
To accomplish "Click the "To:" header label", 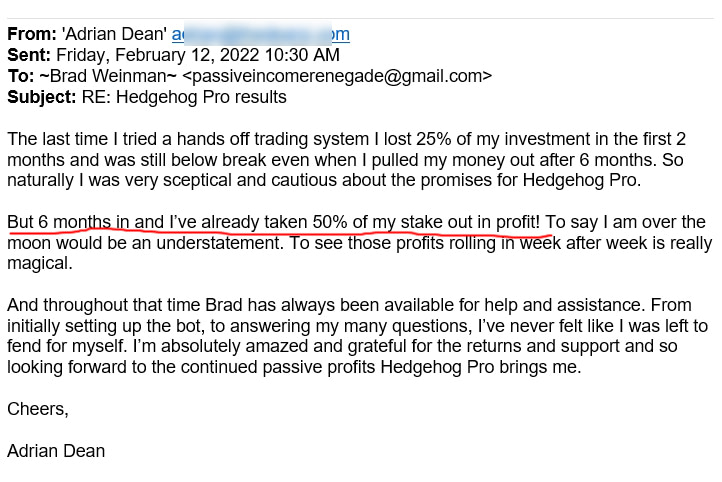I will (x=20, y=76).
